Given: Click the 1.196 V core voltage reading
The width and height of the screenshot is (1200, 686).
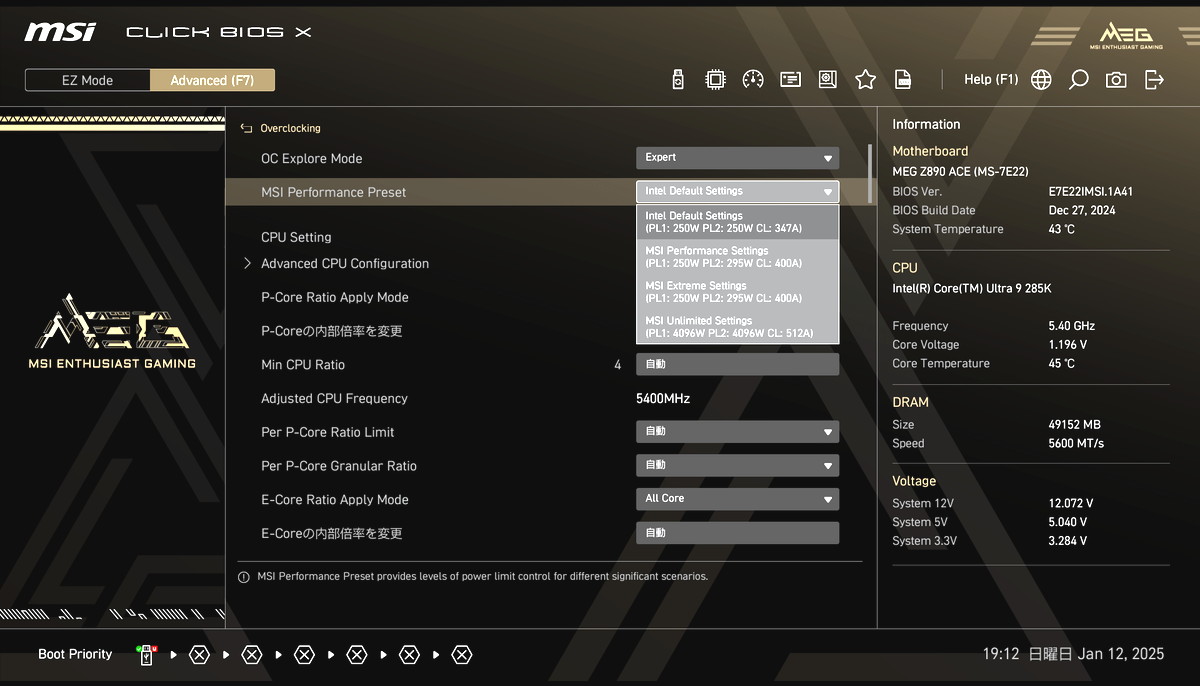Looking at the screenshot, I should click(1067, 345).
